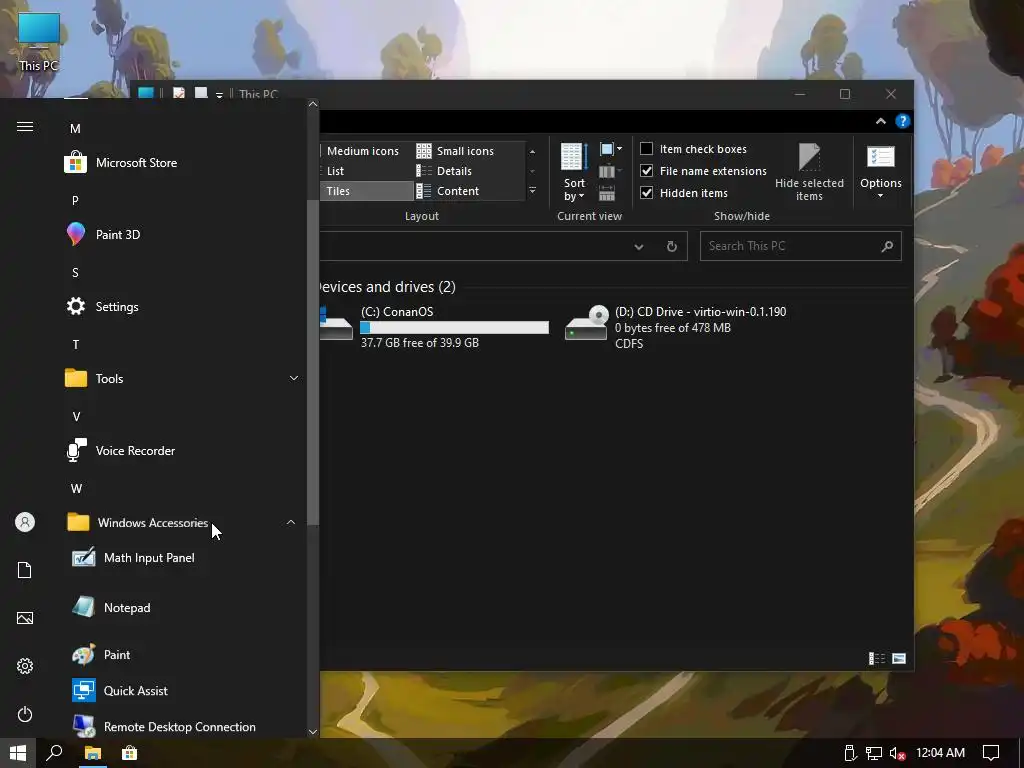1024x768 pixels.
Task: Click the letter W group header
Action: 76,488
